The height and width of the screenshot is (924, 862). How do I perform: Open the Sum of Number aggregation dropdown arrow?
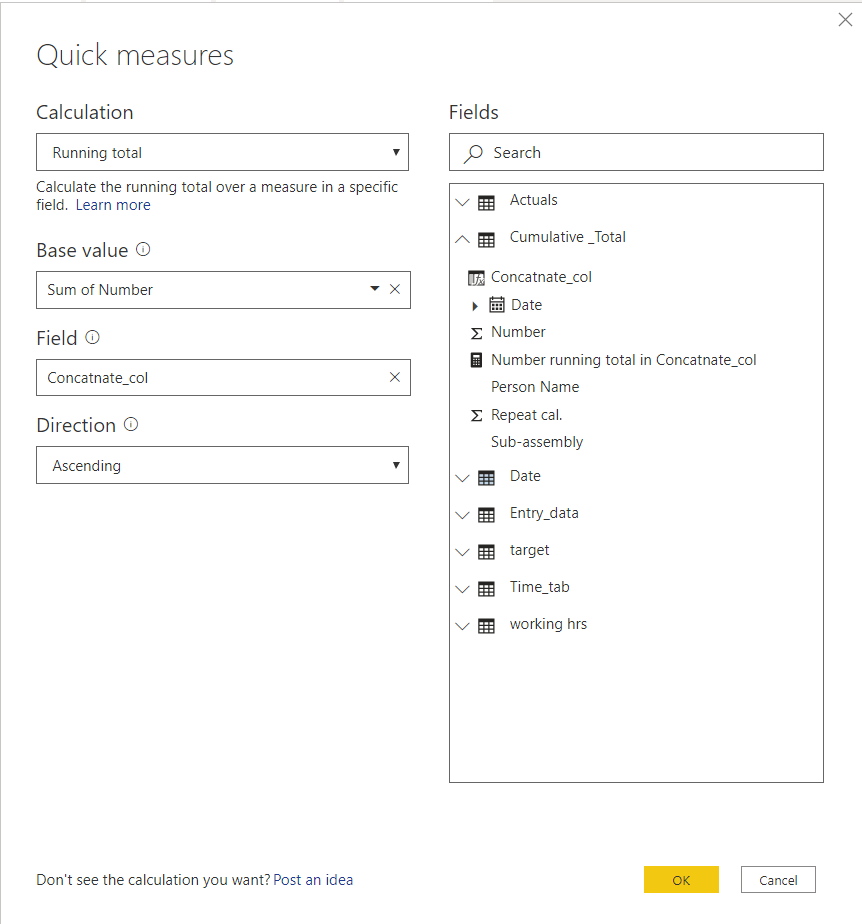click(374, 289)
